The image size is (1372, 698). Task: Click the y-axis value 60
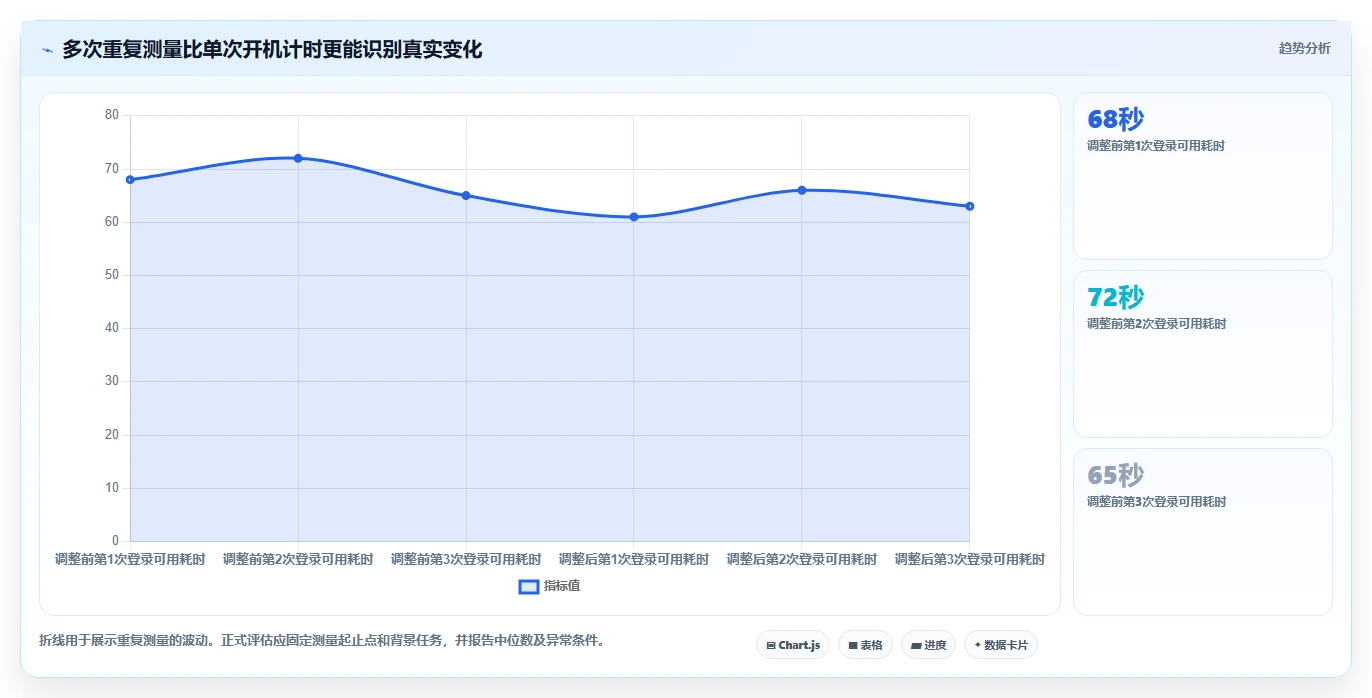click(112, 222)
